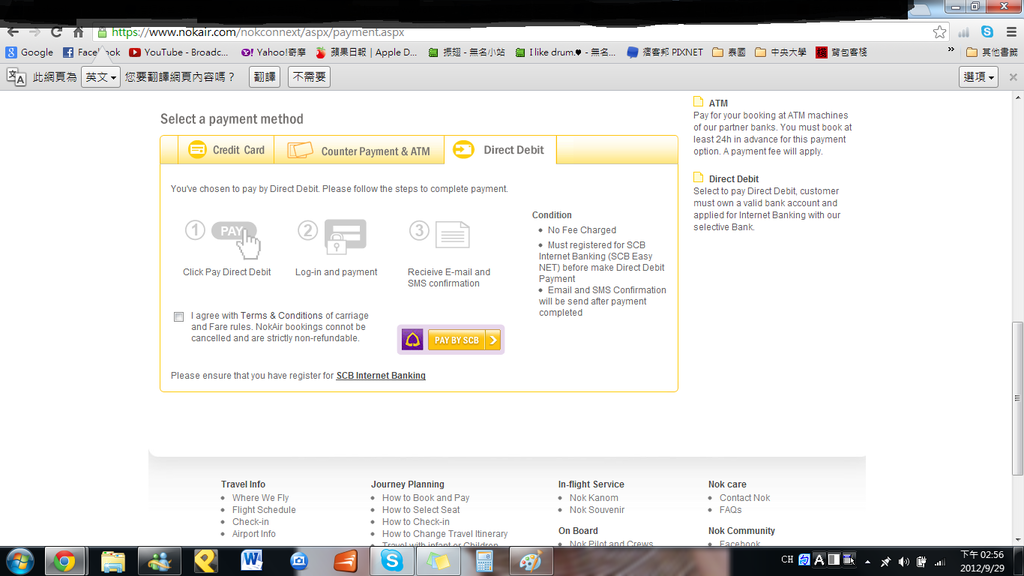Viewport: 1024px width, 576px height.
Task: Open the Nok Kanom link
Action: click(x=594, y=498)
